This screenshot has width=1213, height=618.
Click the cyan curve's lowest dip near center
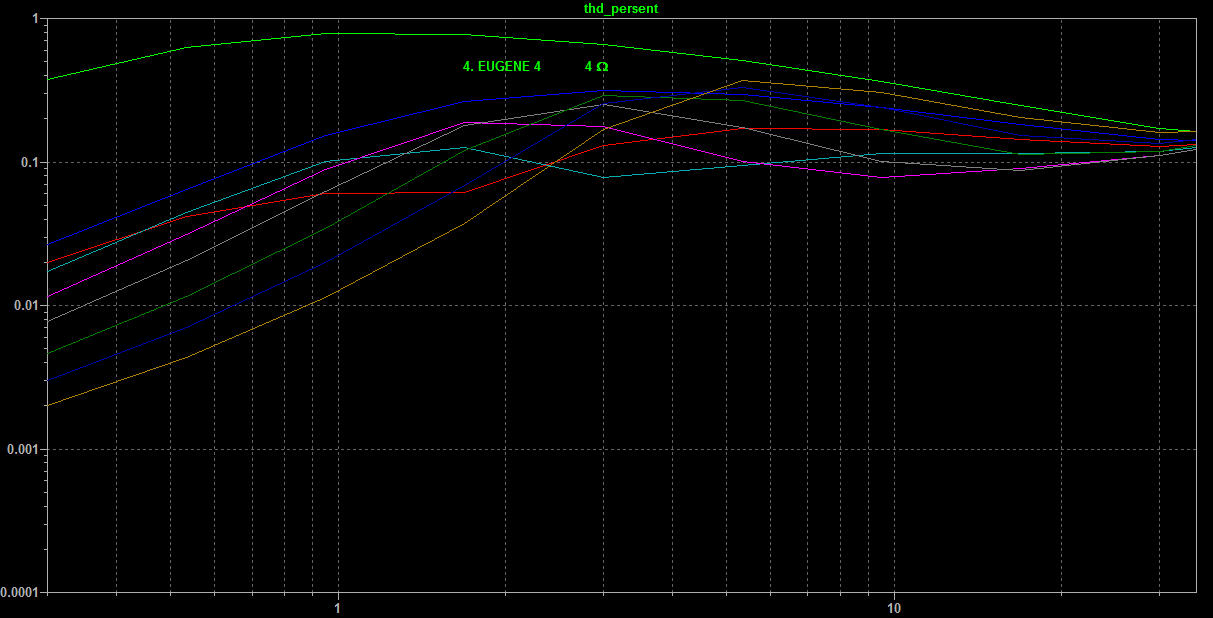(x=603, y=177)
